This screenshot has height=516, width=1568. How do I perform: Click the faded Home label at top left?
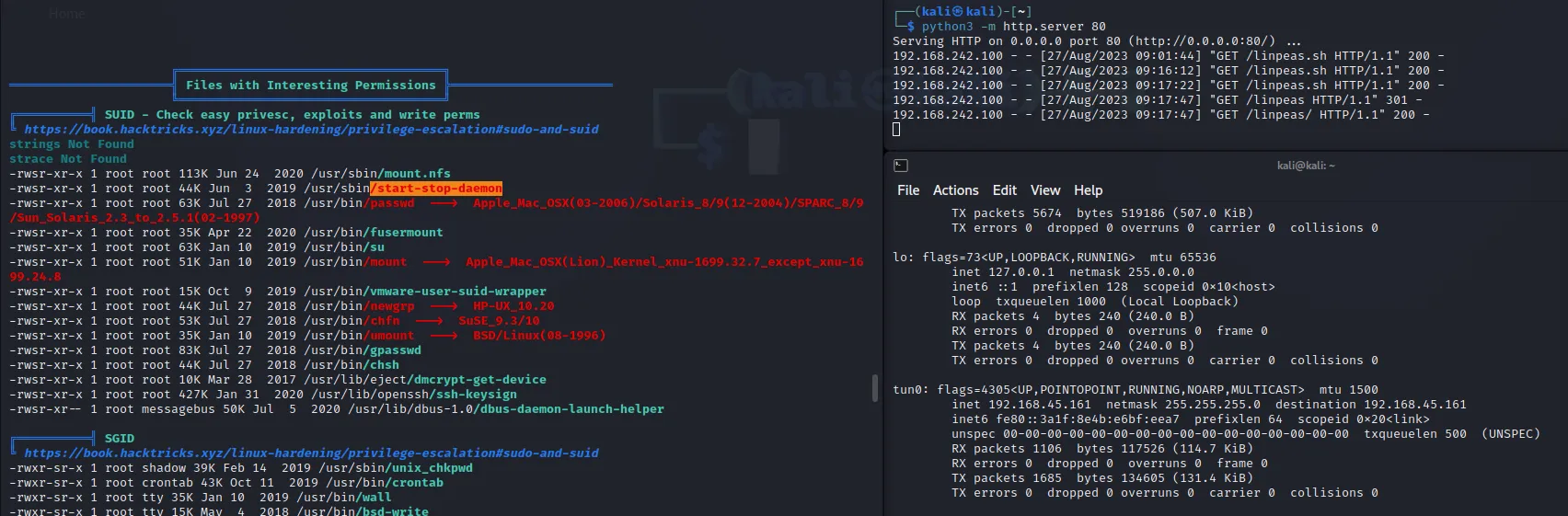pos(66,14)
